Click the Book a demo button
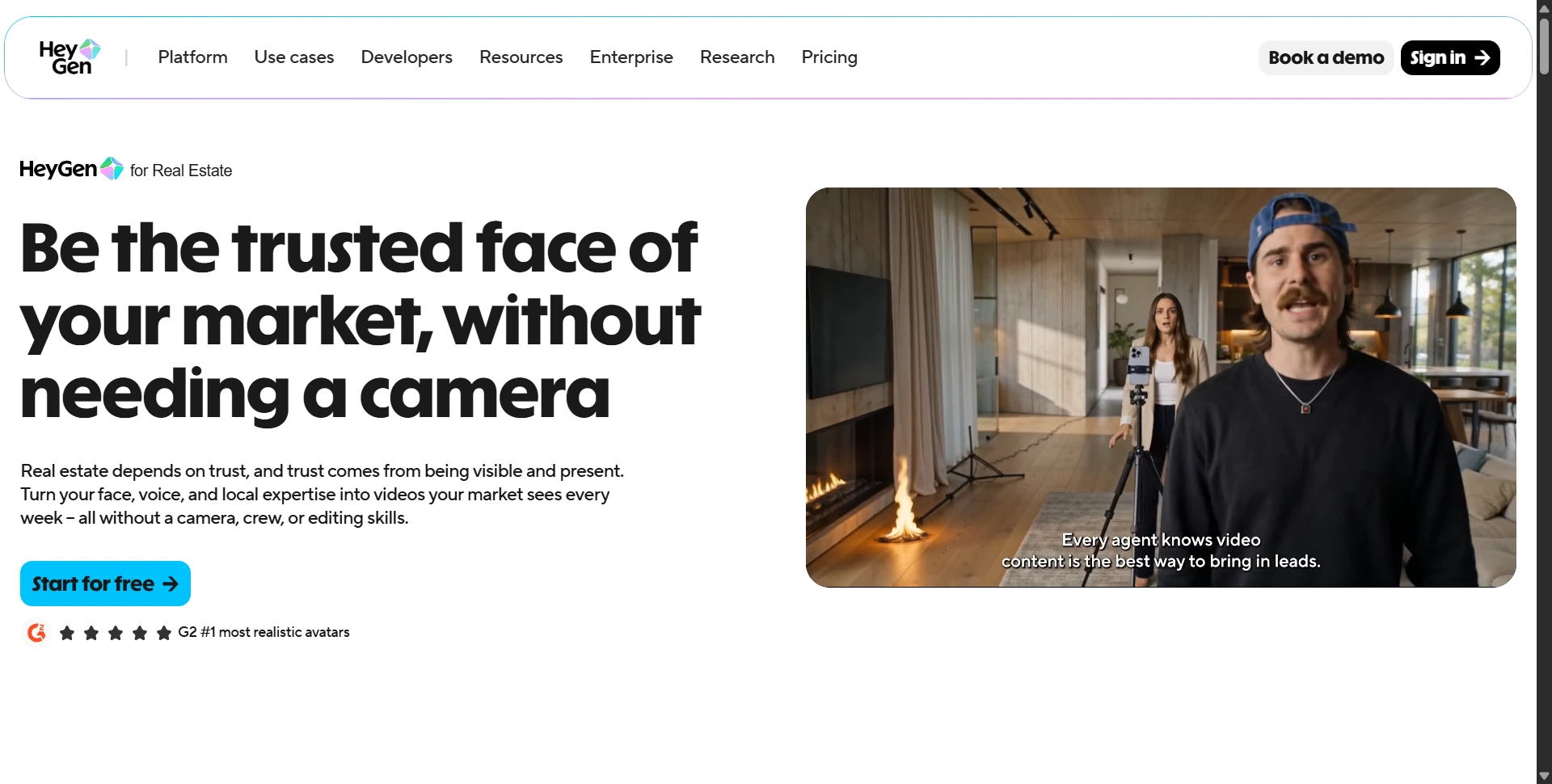1552x784 pixels. [1326, 57]
